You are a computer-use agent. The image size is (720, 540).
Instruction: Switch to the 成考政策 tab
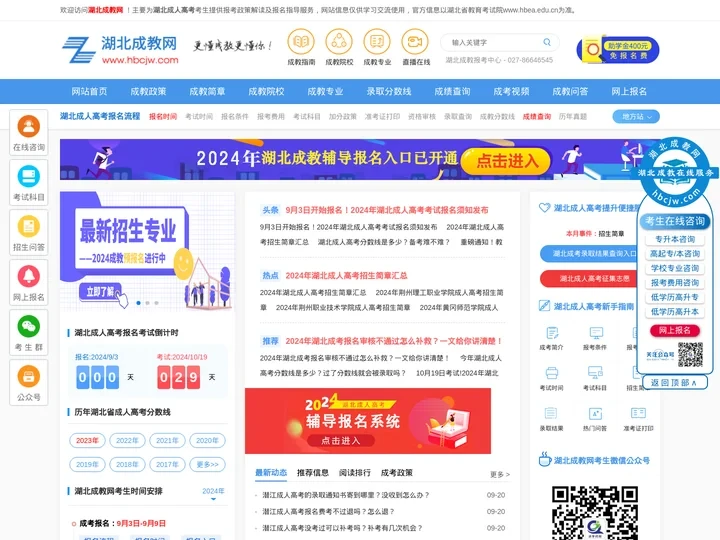click(397, 472)
